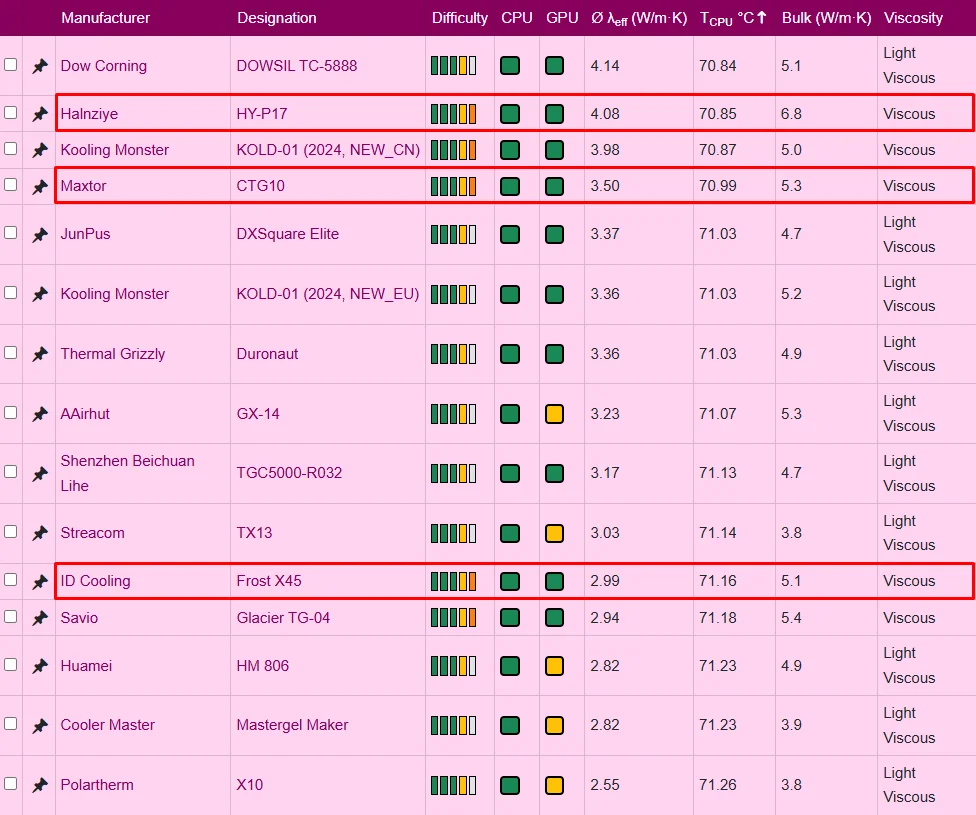Click the difficulty bar for DOWSIL TC-5888
This screenshot has width=976, height=815.
(x=453, y=65)
